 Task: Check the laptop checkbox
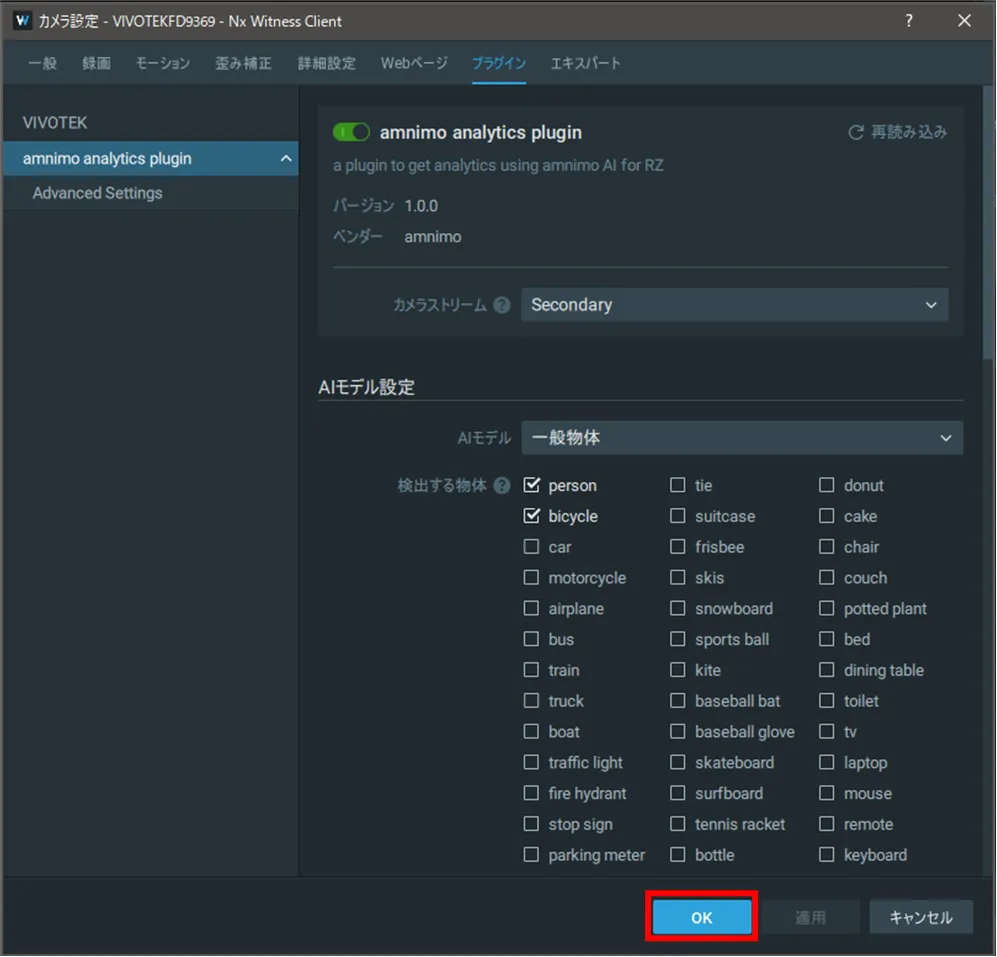pyautogui.click(x=827, y=763)
